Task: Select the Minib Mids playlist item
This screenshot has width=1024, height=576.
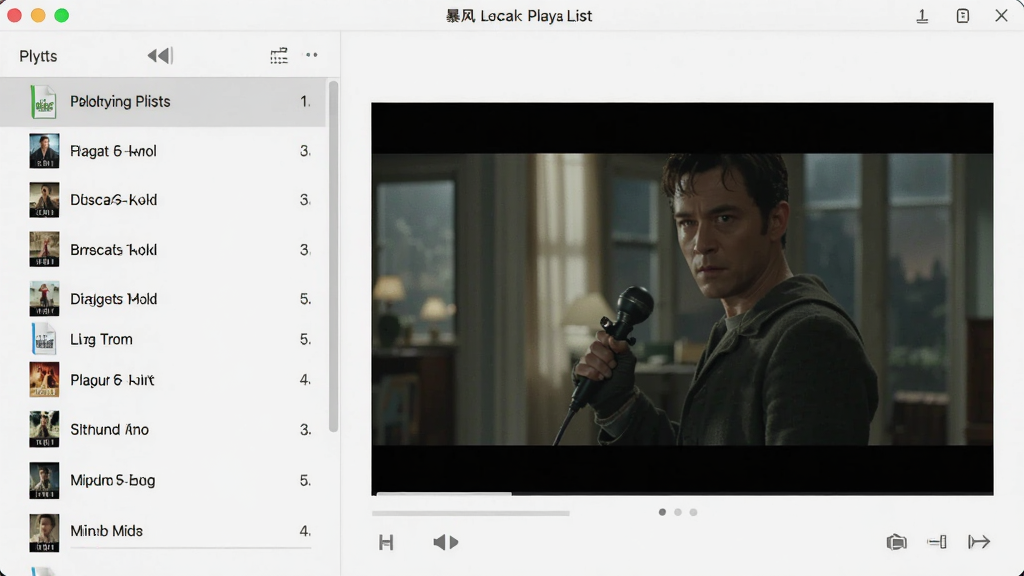Action: [x=163, y=531]
